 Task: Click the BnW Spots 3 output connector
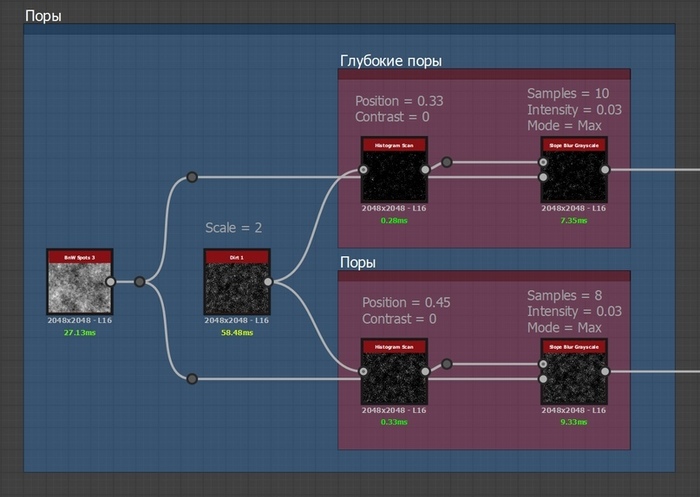coord(110,282)
